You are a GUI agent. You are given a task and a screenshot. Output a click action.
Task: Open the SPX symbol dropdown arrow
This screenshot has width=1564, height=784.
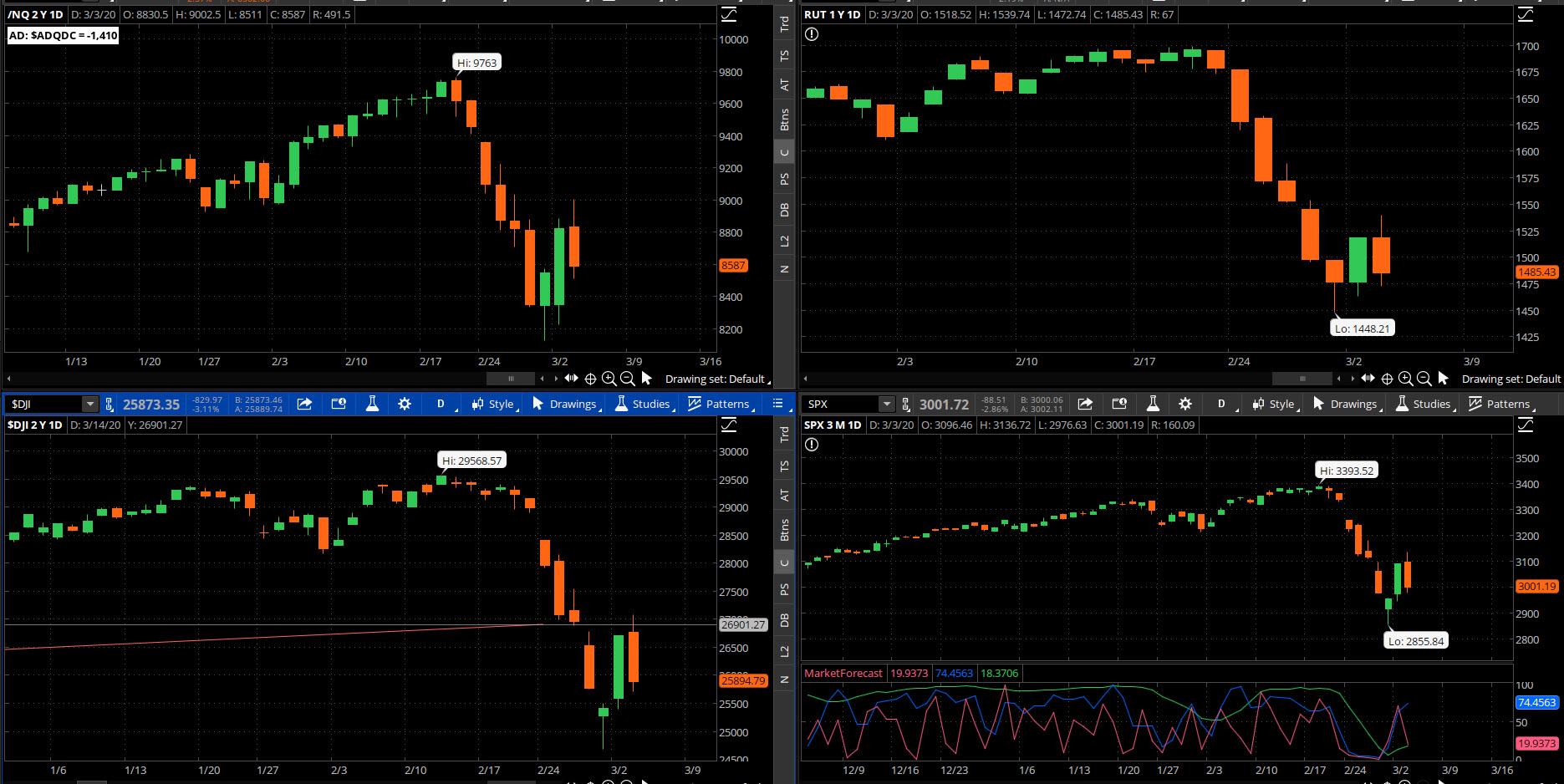coord(887,405)
